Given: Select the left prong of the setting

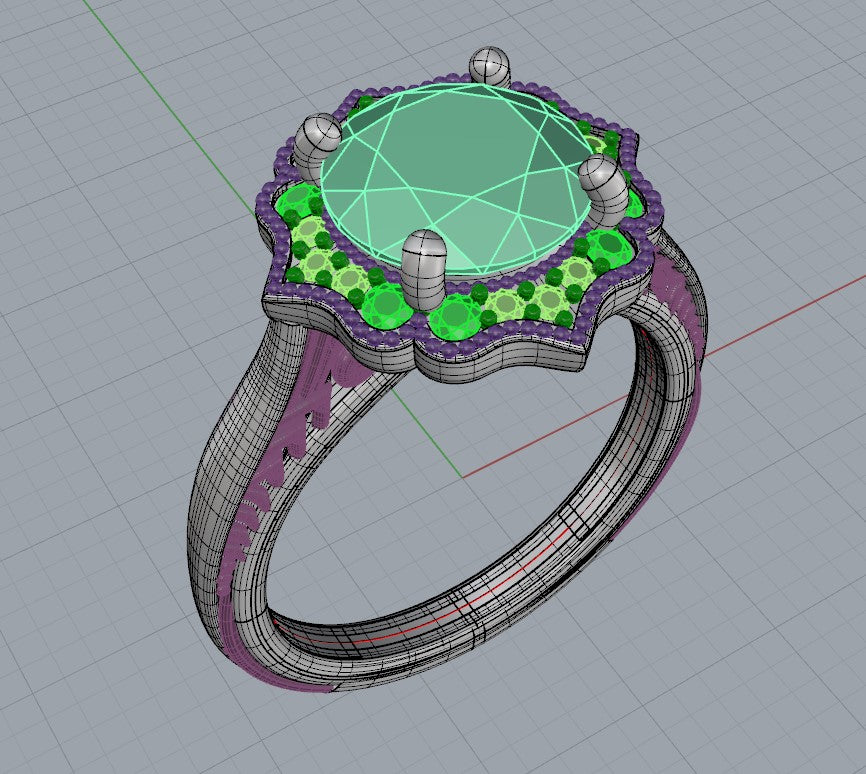Looking at the screenshot, I should coord(321,140).
